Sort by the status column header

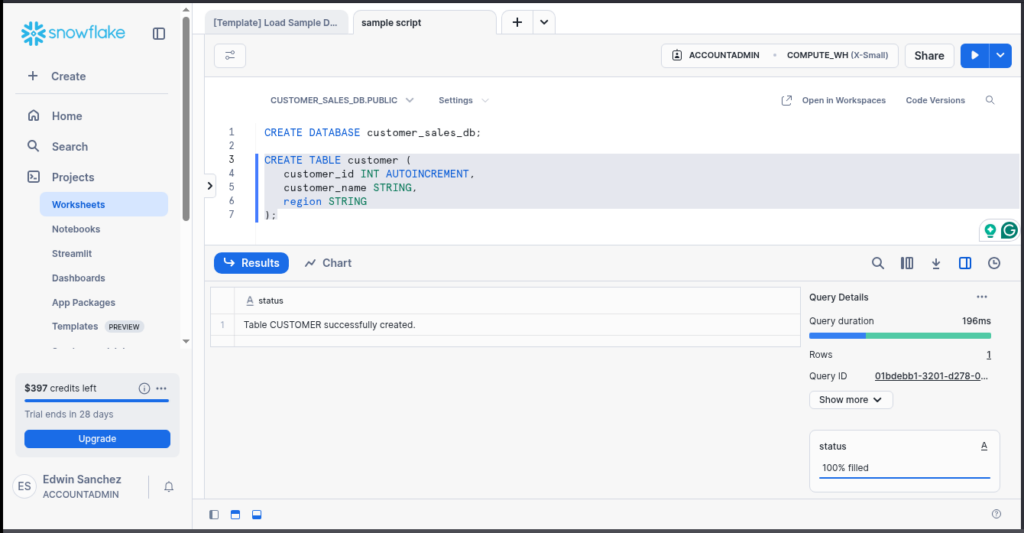click(517, 300)
